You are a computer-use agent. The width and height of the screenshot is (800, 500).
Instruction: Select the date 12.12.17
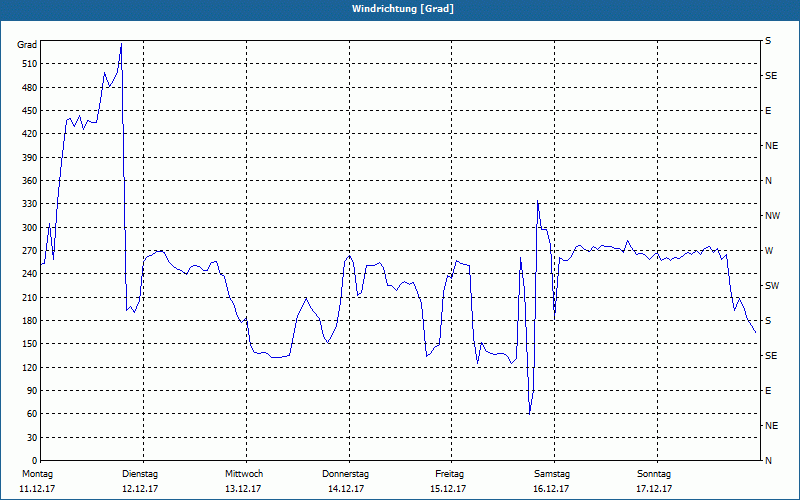click(x=140, y=489)
